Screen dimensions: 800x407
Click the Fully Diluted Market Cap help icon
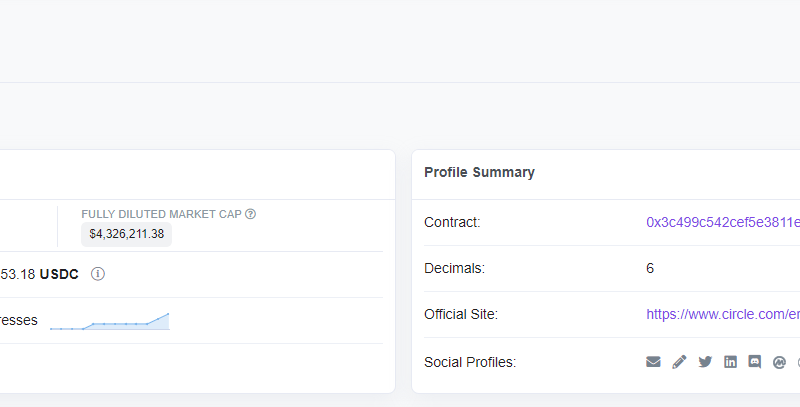coord(251,214)
